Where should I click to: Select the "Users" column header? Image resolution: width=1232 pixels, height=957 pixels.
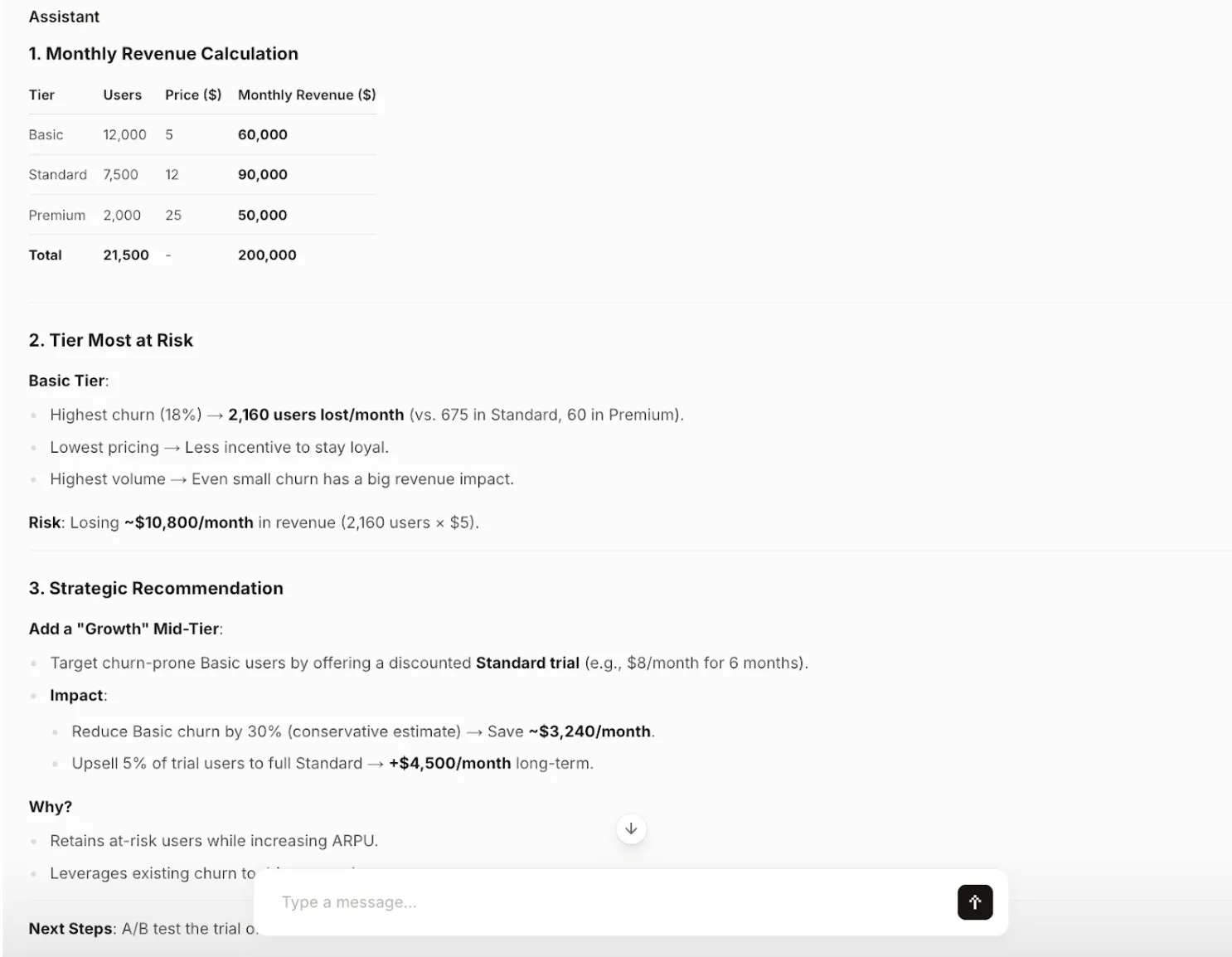(122, 95)
